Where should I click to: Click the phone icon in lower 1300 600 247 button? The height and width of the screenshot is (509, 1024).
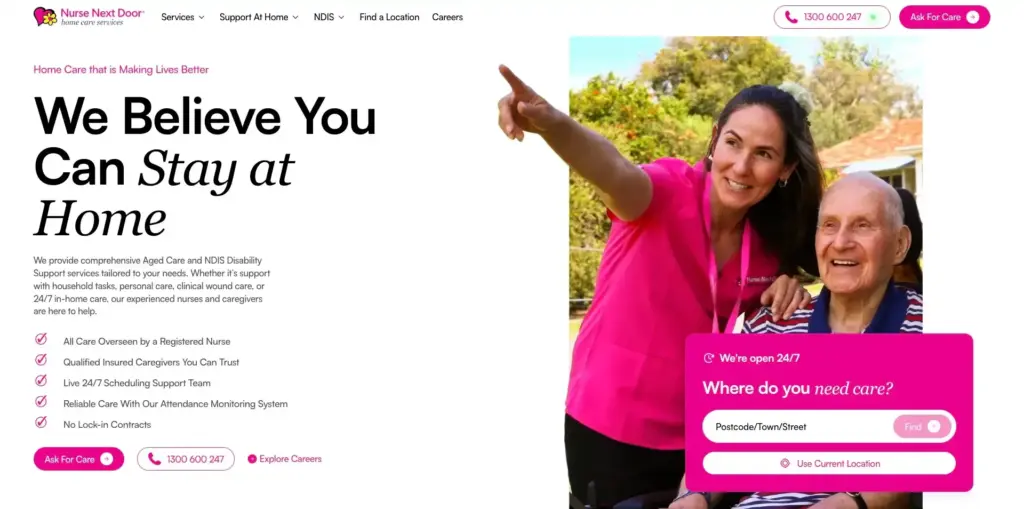tap(154, 459)
